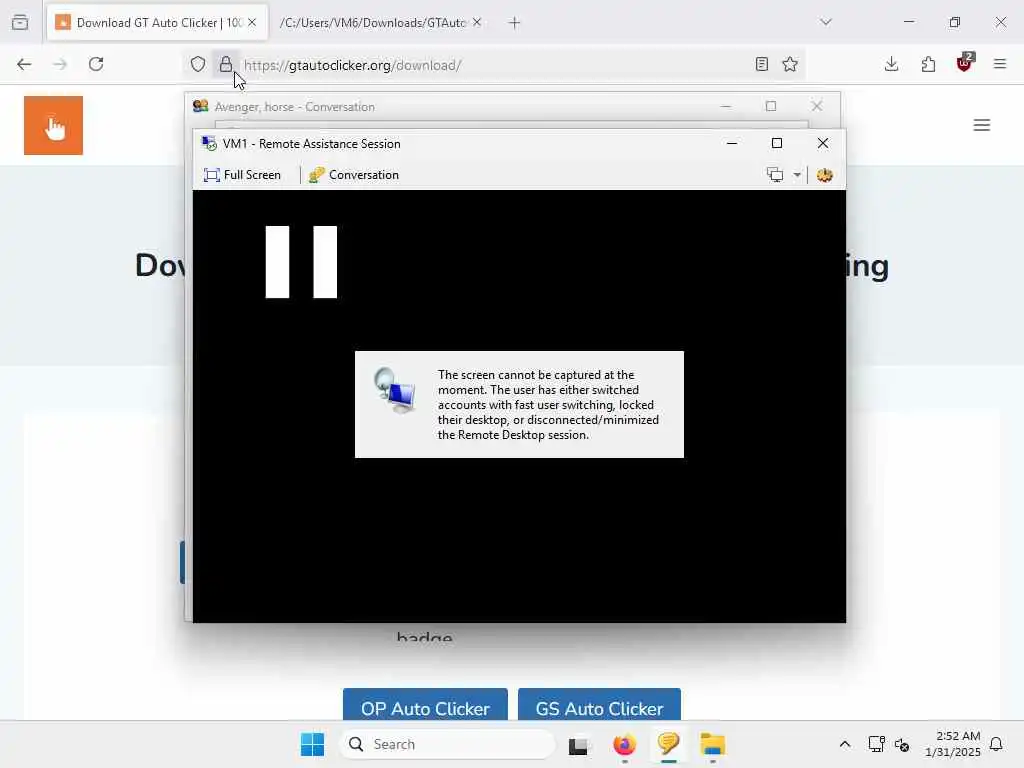Open a new Firefox tab
Screen dimensions: 1024x768
coord(515,23)
